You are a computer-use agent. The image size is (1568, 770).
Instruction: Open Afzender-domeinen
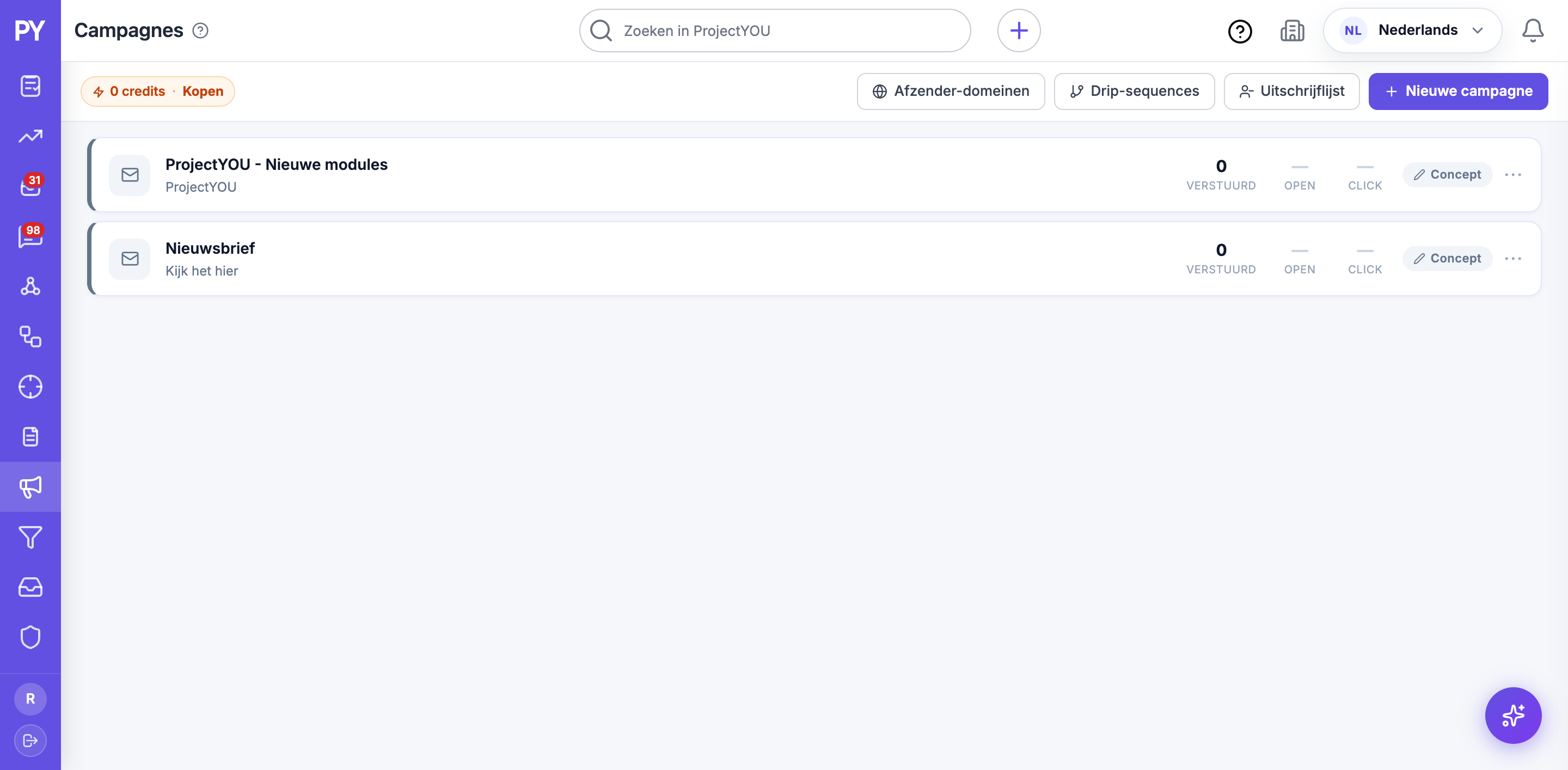950,91
